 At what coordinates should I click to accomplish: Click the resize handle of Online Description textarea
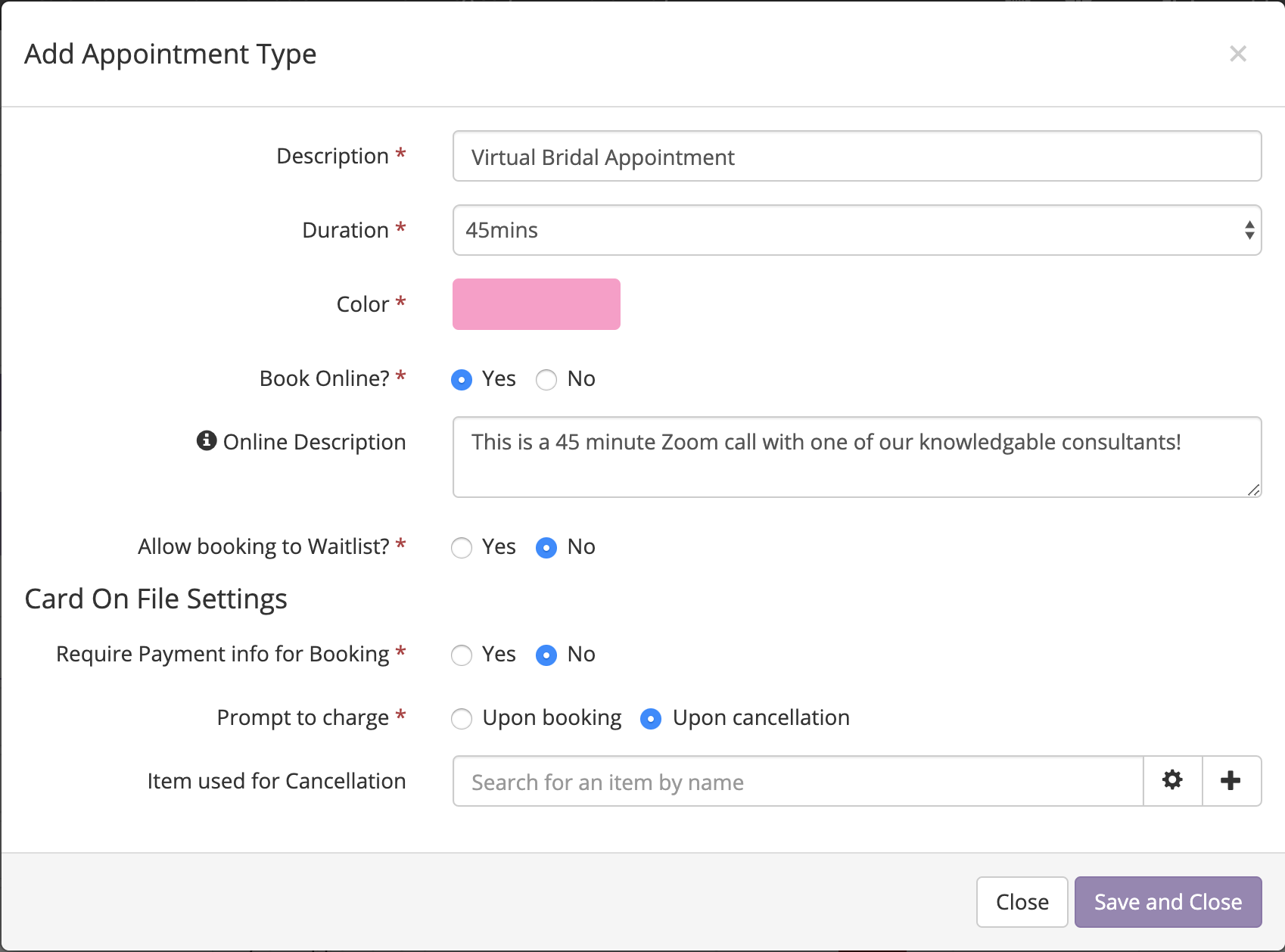pos(1253,490)
